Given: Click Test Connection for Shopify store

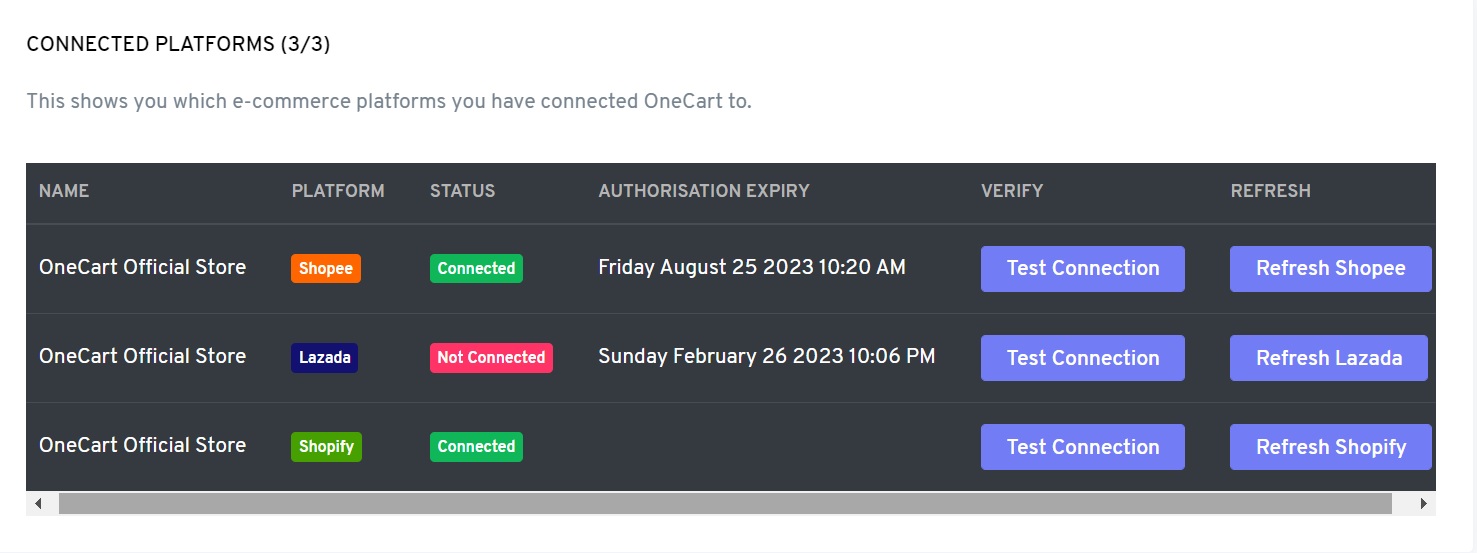Looking at the screenshot, I should [1082, 447].
